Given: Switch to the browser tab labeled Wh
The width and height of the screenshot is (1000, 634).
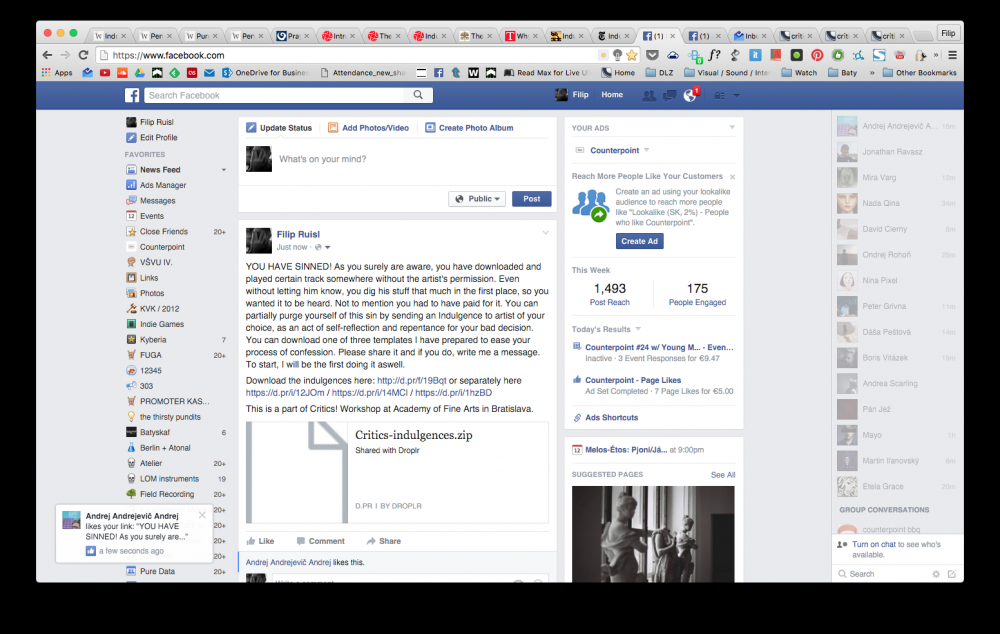Looking at the screenshot, I should 522,36.
